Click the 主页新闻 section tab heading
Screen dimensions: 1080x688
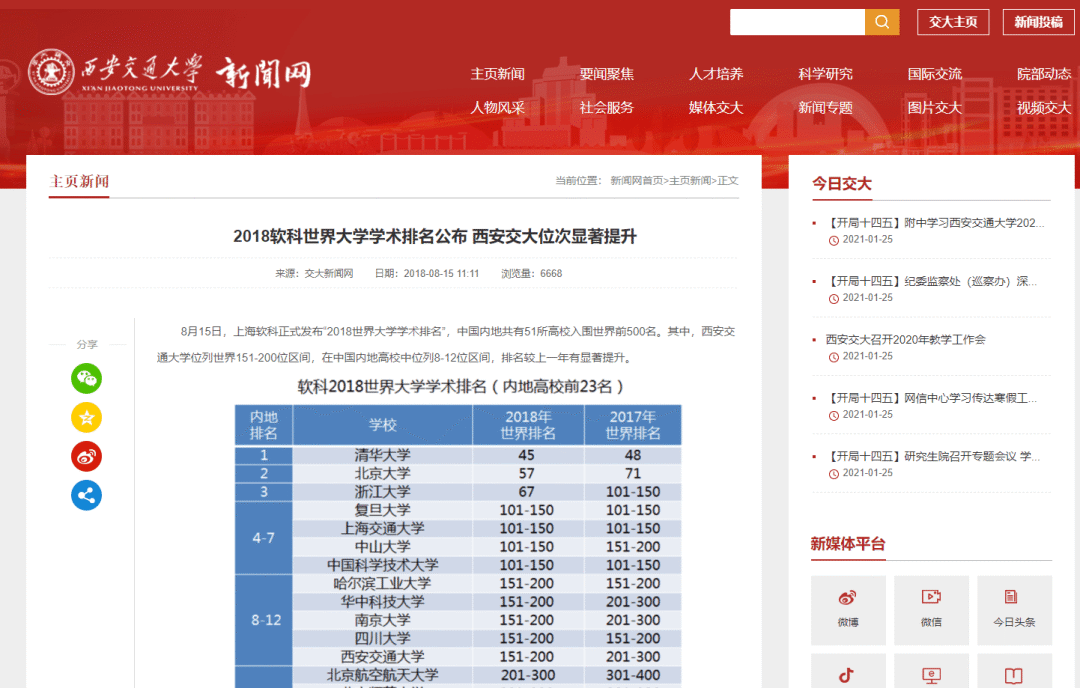(79, 181)
